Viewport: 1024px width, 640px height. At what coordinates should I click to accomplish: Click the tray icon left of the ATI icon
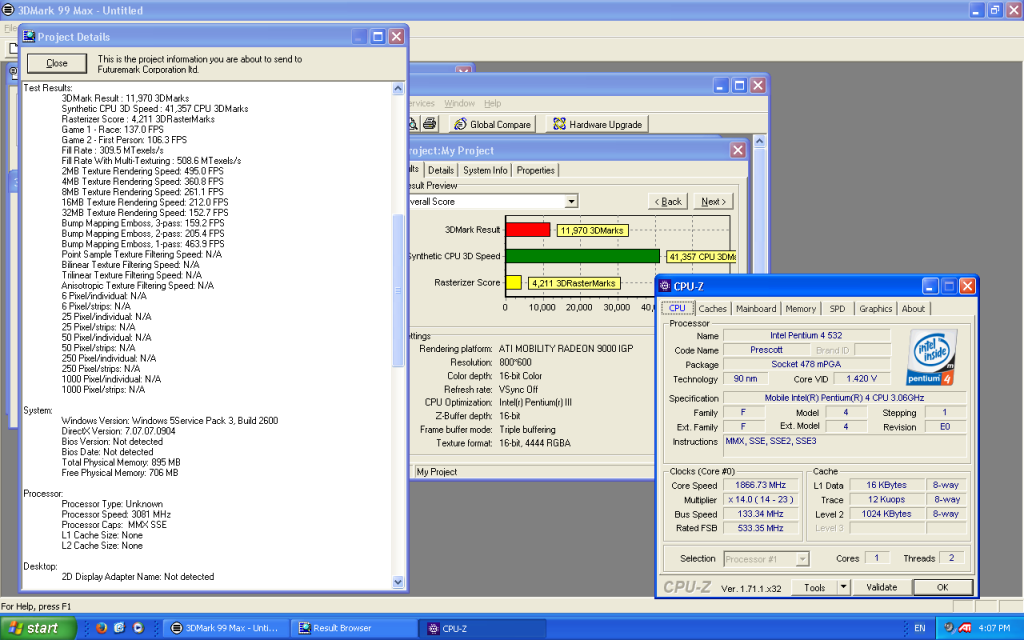pos(949,628)
